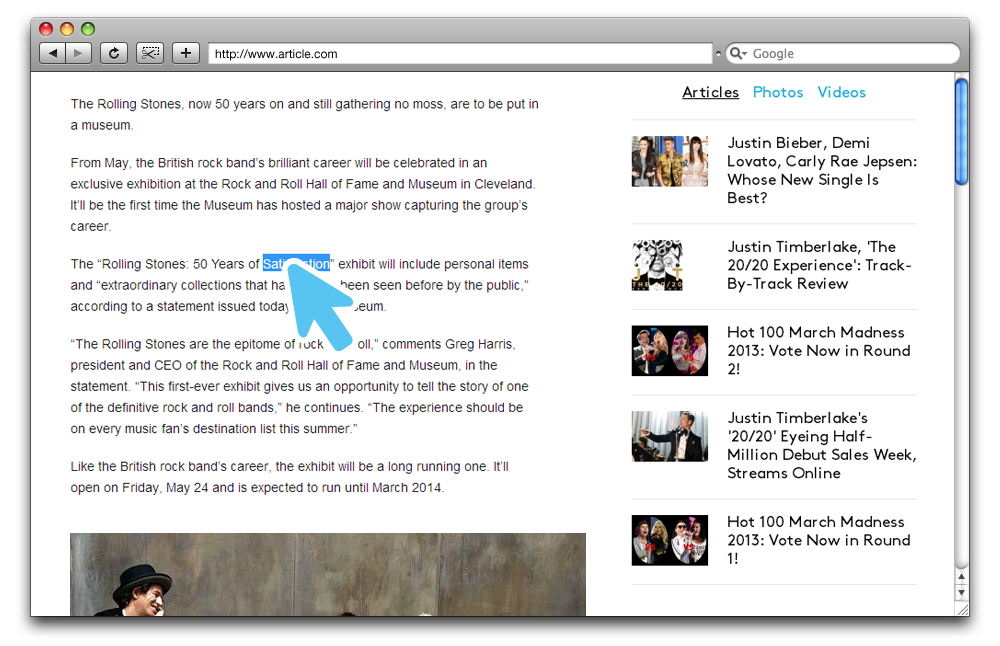Open Hot 100 March Madness Round 1 link
Screen dimensions: 1000x646
click(818, 540)
